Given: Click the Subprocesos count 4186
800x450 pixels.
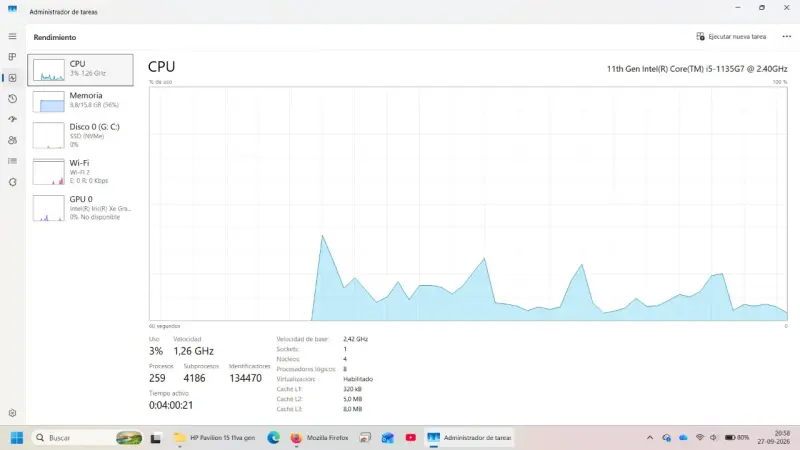Looking at the screenshot, I should (x=194, y=378).
